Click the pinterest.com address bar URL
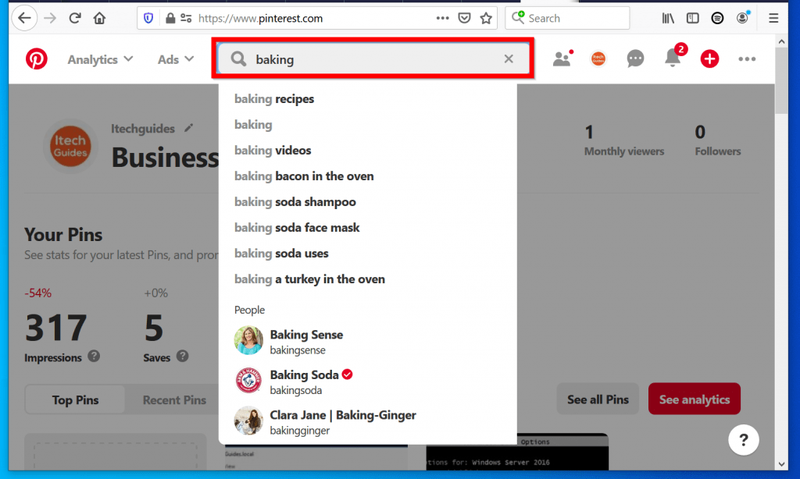The height and width of the screenshot is (479, 800). pyautogui.click(x=260, y=18)
